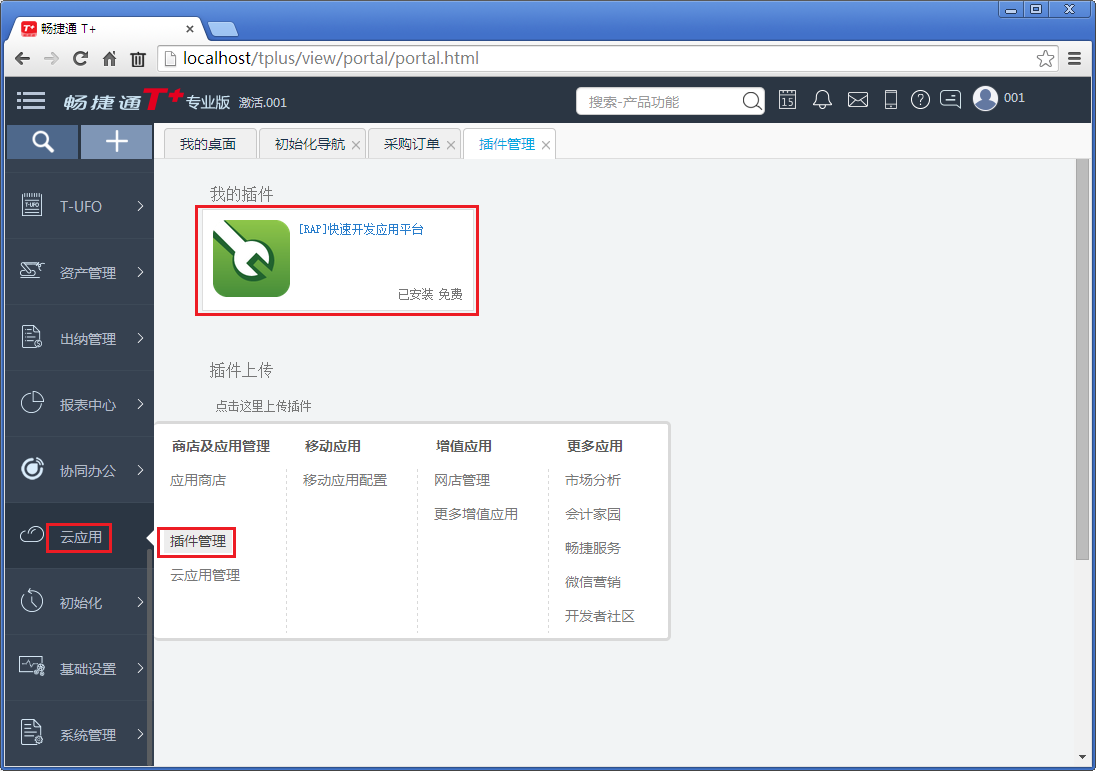Viewport: 1096px width, 771px height.
Task: Click 点击这里上传插件 upload link
Action: [x=264, y=406]
